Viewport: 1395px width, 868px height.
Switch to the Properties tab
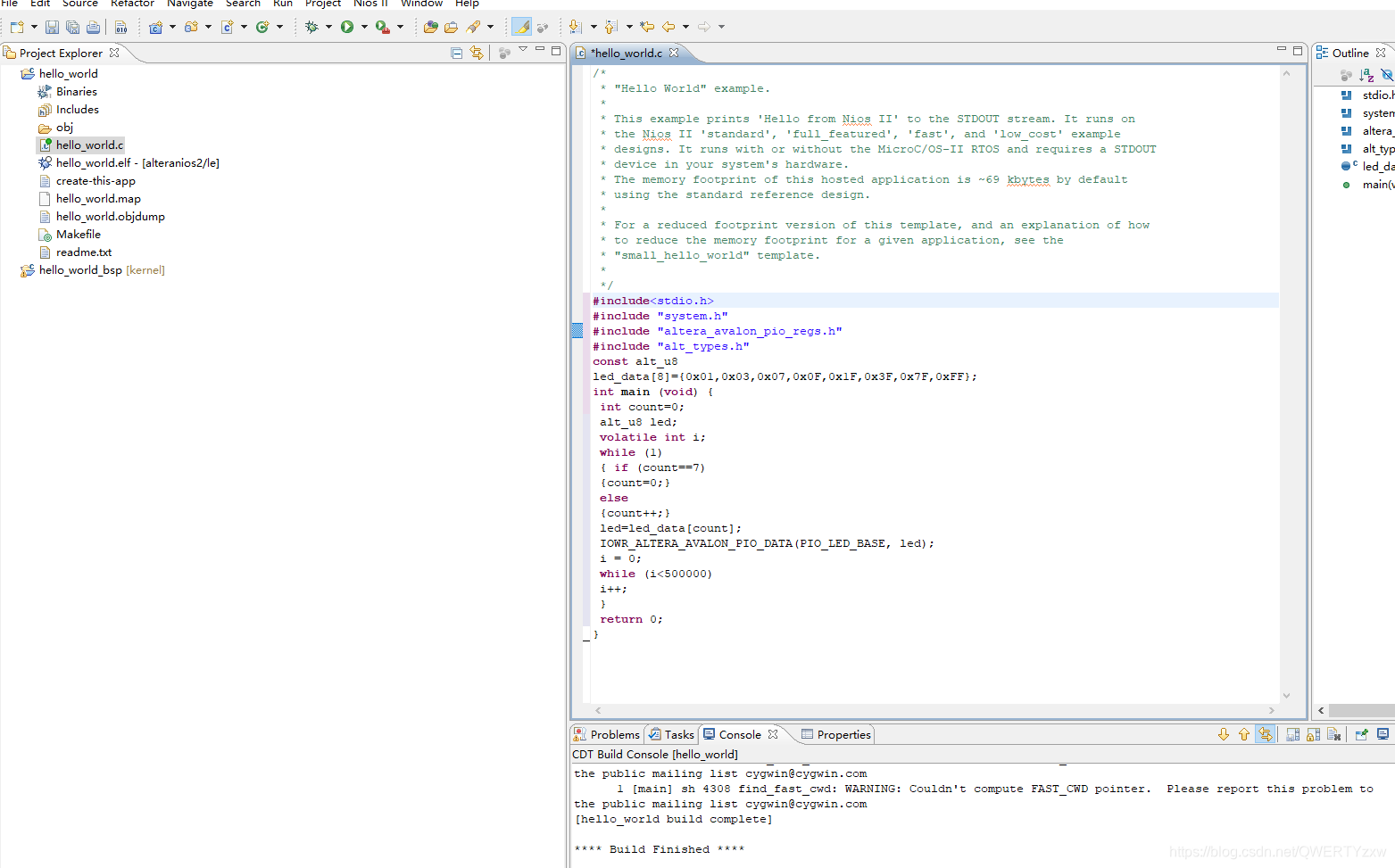(836, 734)
